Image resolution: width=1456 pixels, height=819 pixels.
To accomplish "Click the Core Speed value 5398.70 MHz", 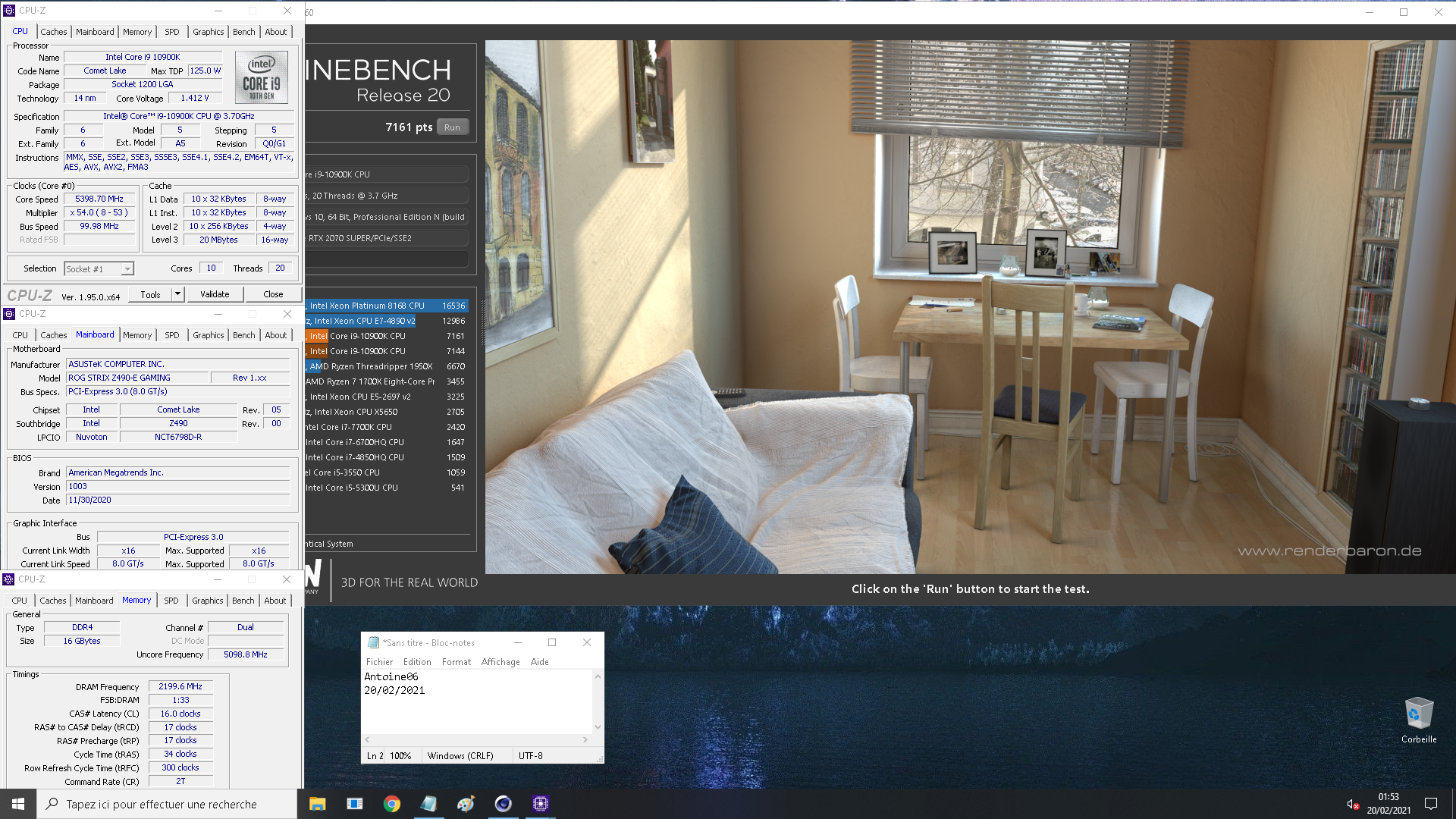I will 99,199.
